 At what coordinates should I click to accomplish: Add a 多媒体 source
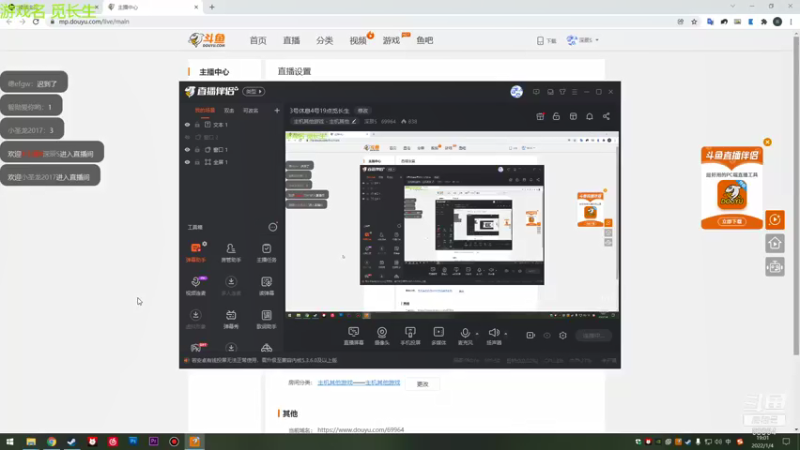[x=439, y=336]
